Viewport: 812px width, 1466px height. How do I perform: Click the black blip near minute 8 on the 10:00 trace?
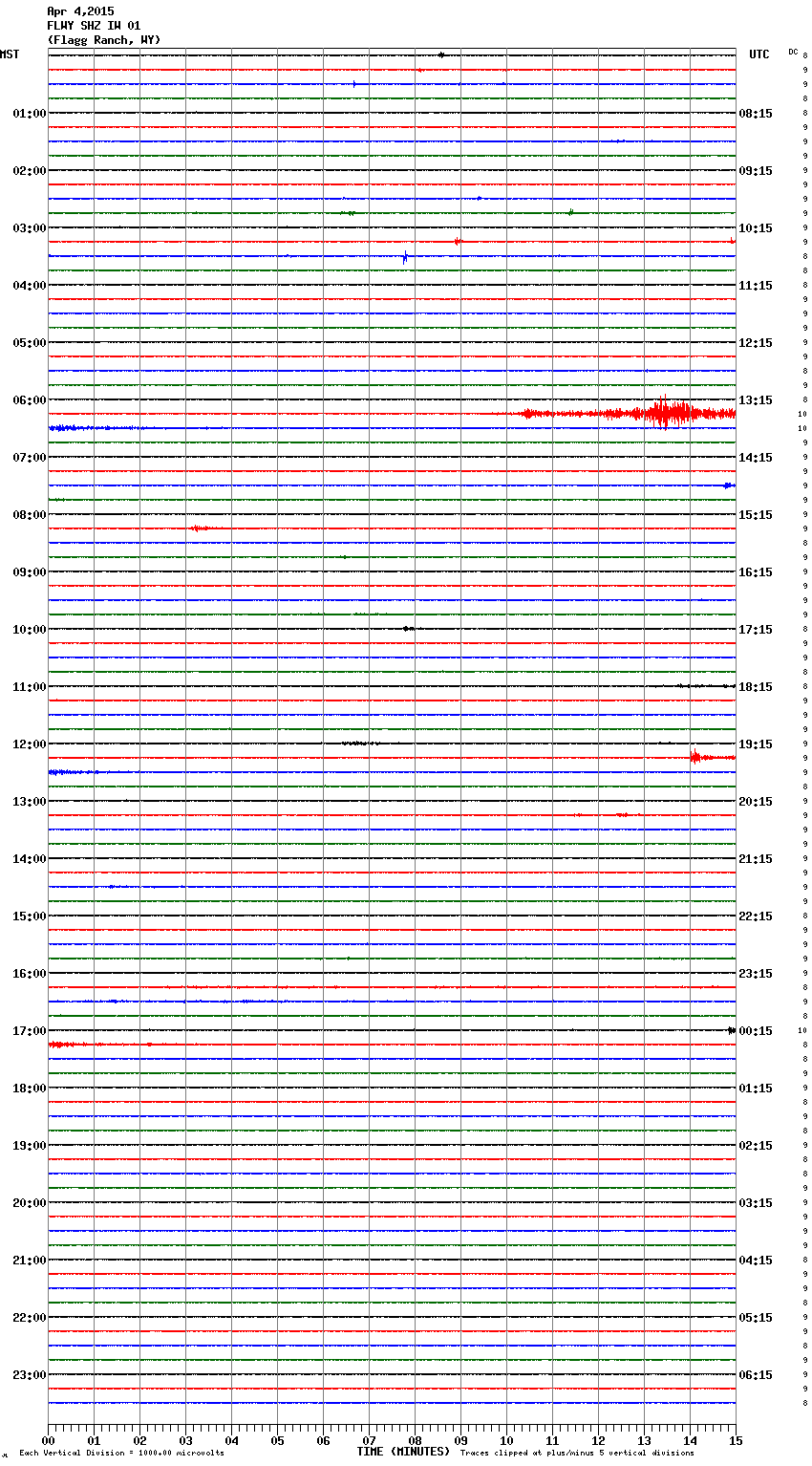[x=408, y=628]
